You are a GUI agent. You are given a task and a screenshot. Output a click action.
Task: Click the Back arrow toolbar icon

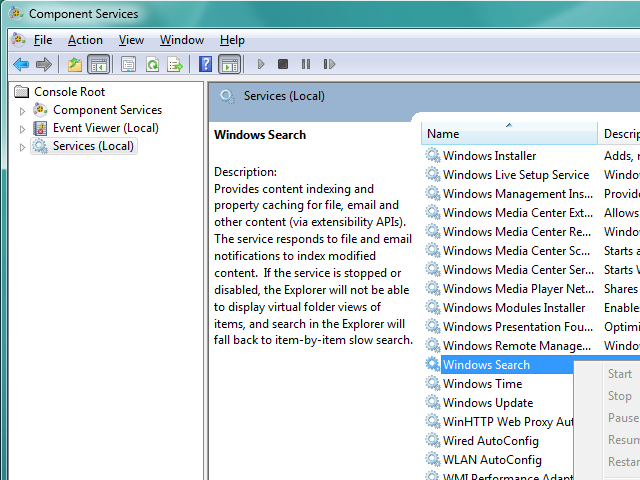(x=21, y=64)
